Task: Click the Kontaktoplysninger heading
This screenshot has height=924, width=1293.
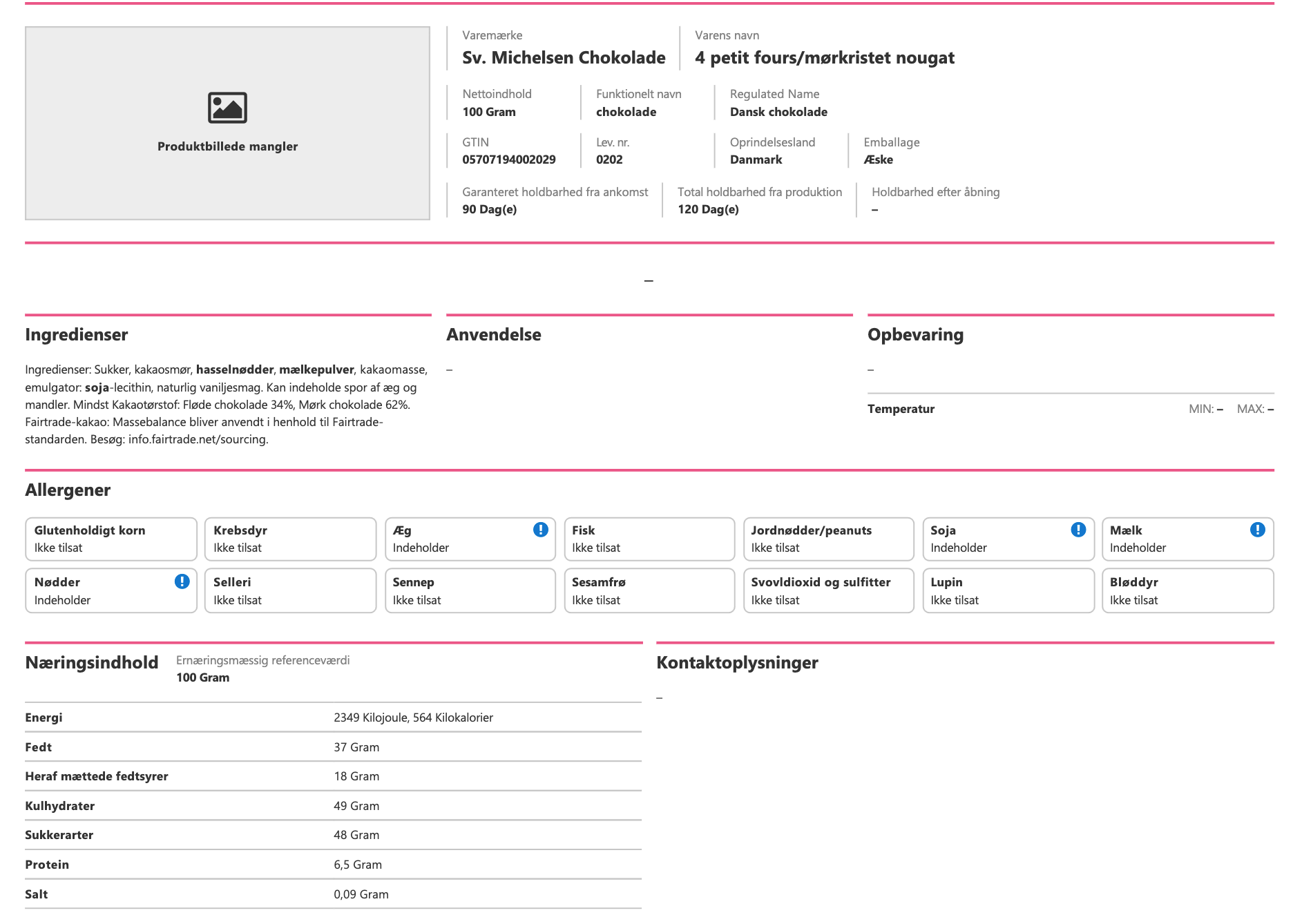Action: coord(737,663)
